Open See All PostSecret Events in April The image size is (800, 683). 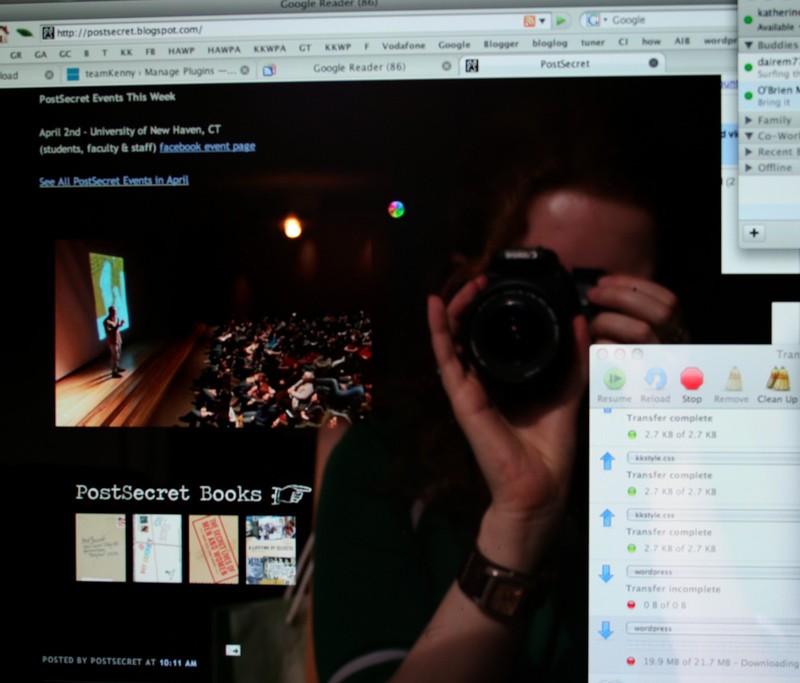[x=114, y=181]
